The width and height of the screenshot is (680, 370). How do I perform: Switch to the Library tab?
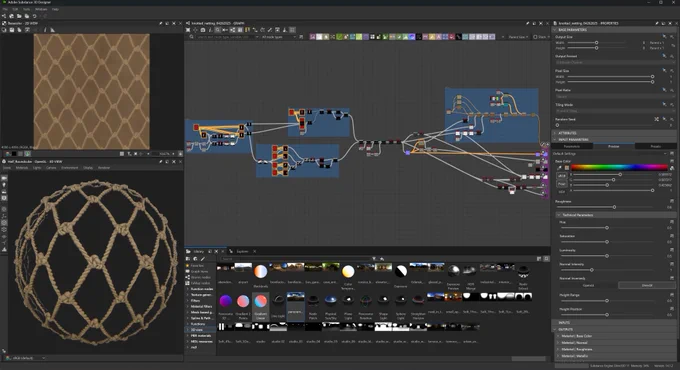point(199,251)
